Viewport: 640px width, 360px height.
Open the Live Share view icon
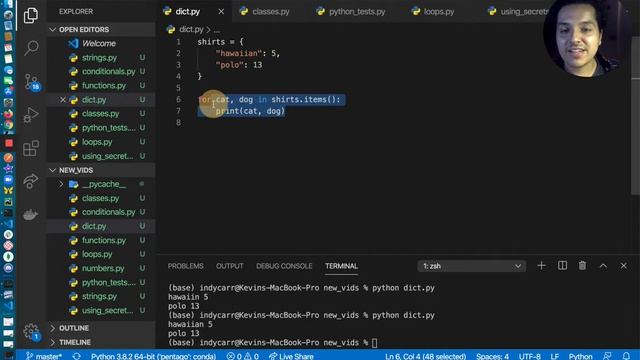[31, 181]
